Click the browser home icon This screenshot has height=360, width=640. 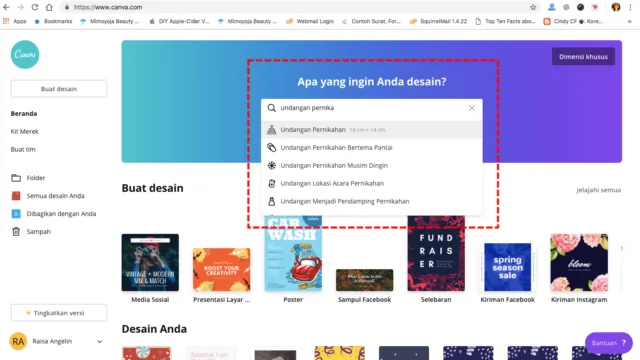49,7
